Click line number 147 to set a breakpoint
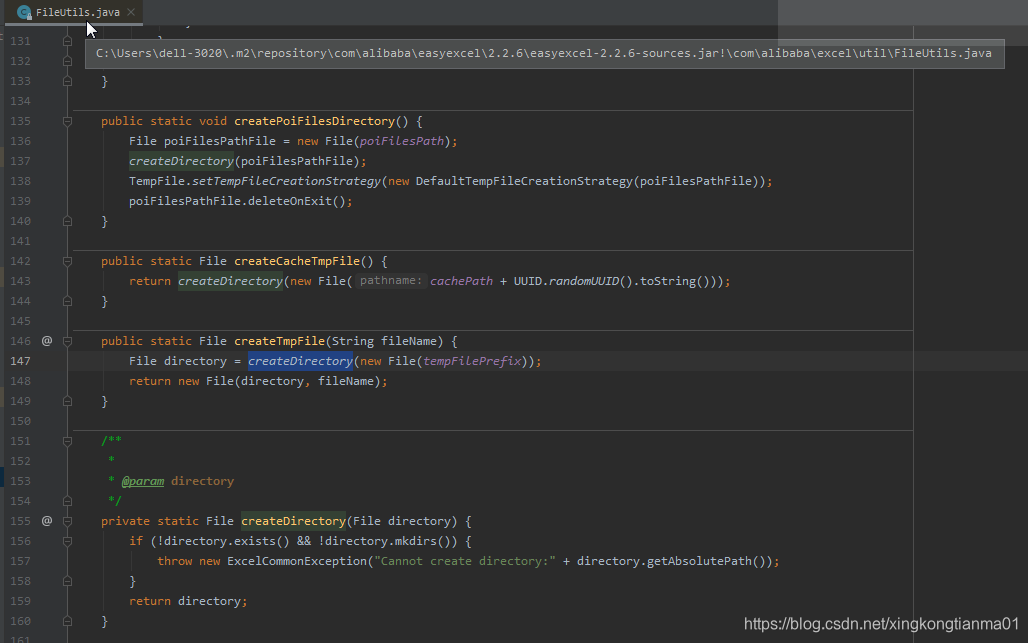 click(20, 360)
